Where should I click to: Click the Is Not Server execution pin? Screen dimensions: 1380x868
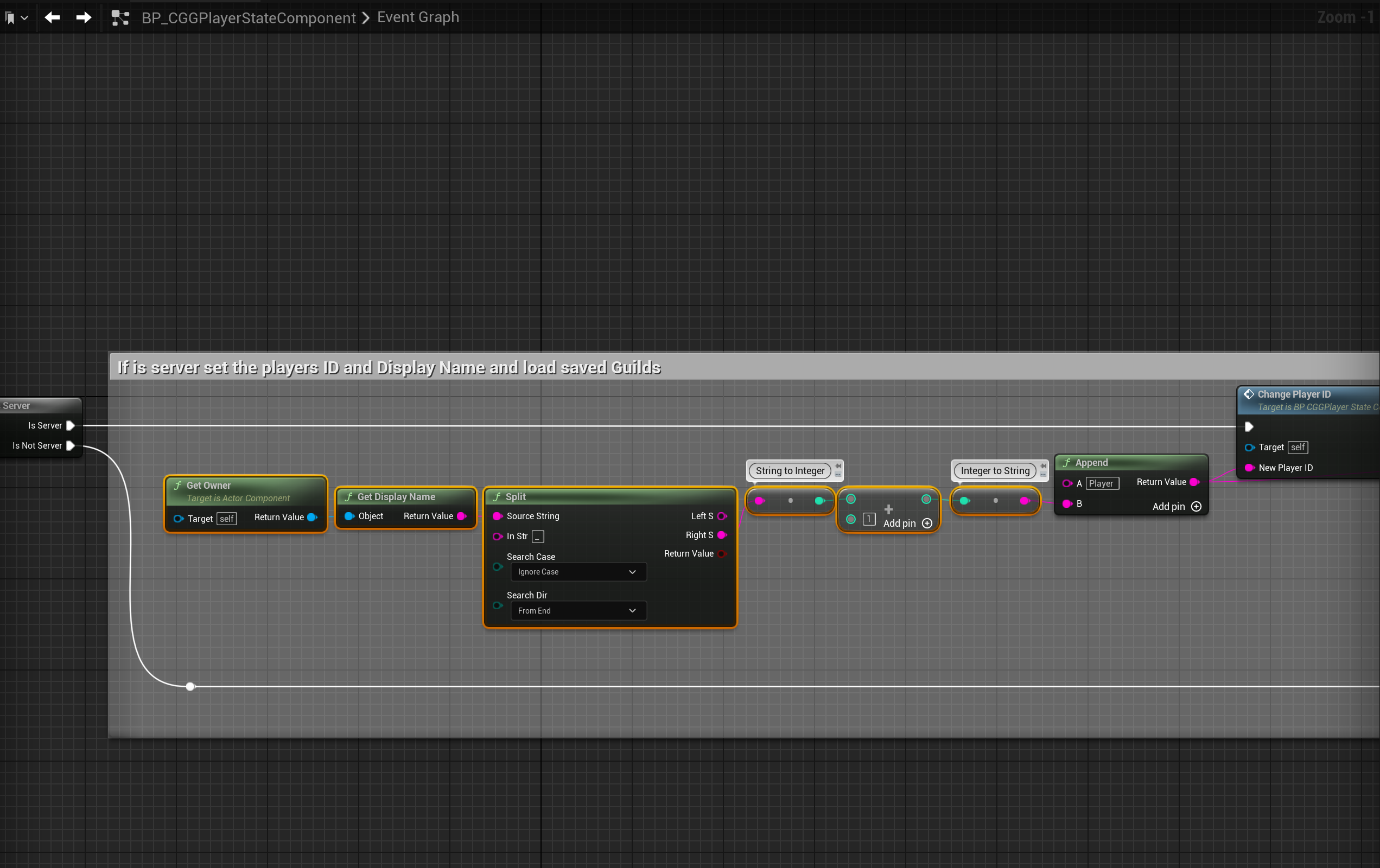71,445
